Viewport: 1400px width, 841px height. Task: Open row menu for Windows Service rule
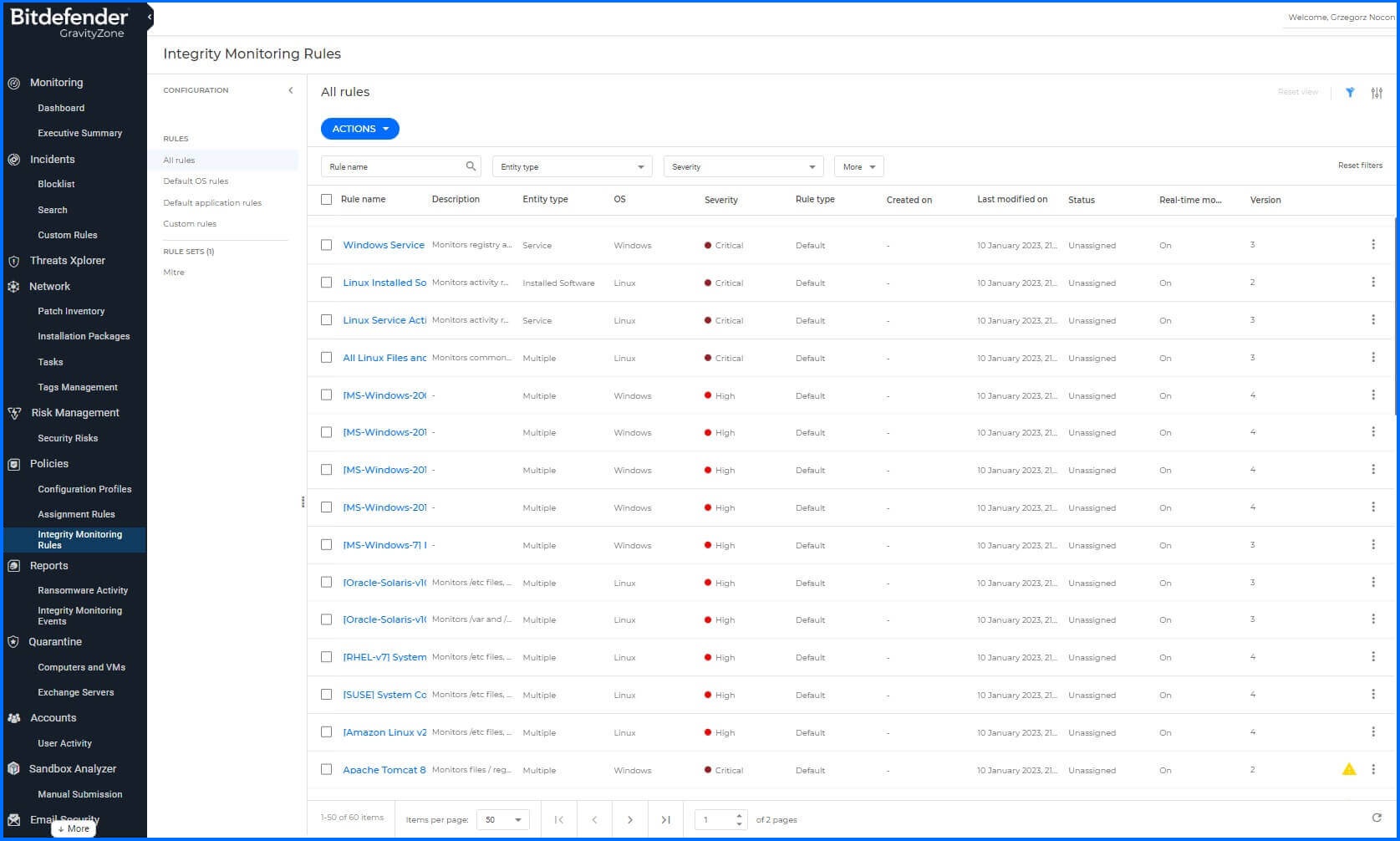1373,245
